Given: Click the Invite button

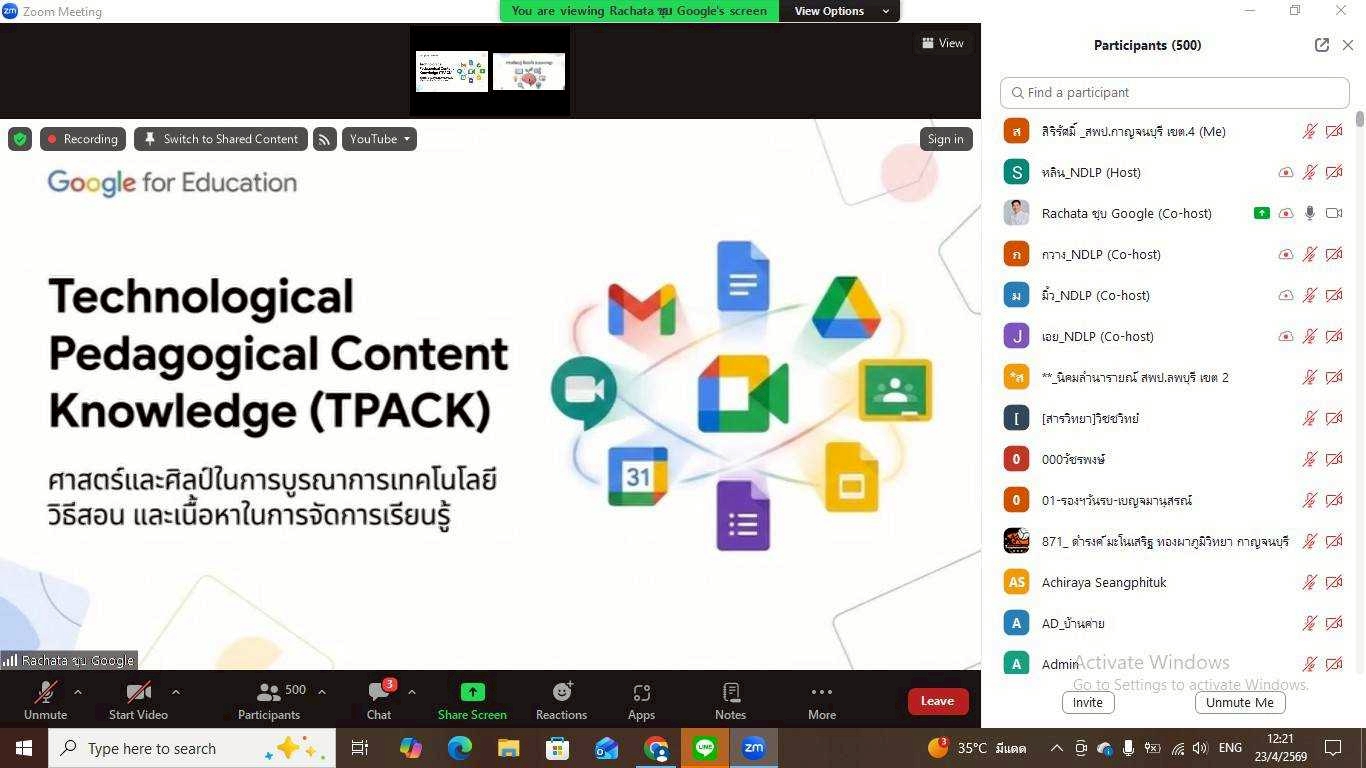Looking at the screenshot, I should (x=1088, y=702).
